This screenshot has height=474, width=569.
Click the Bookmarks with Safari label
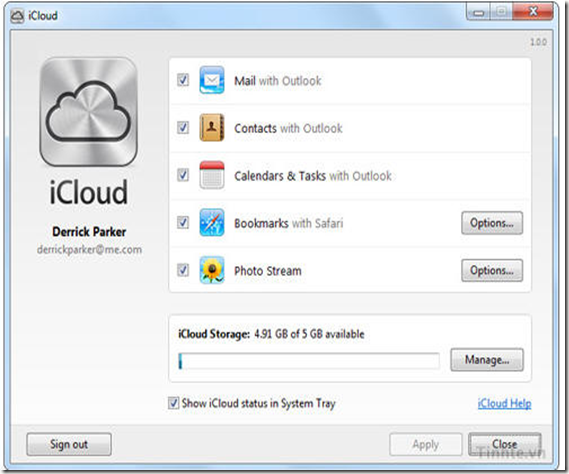[288, 223]
